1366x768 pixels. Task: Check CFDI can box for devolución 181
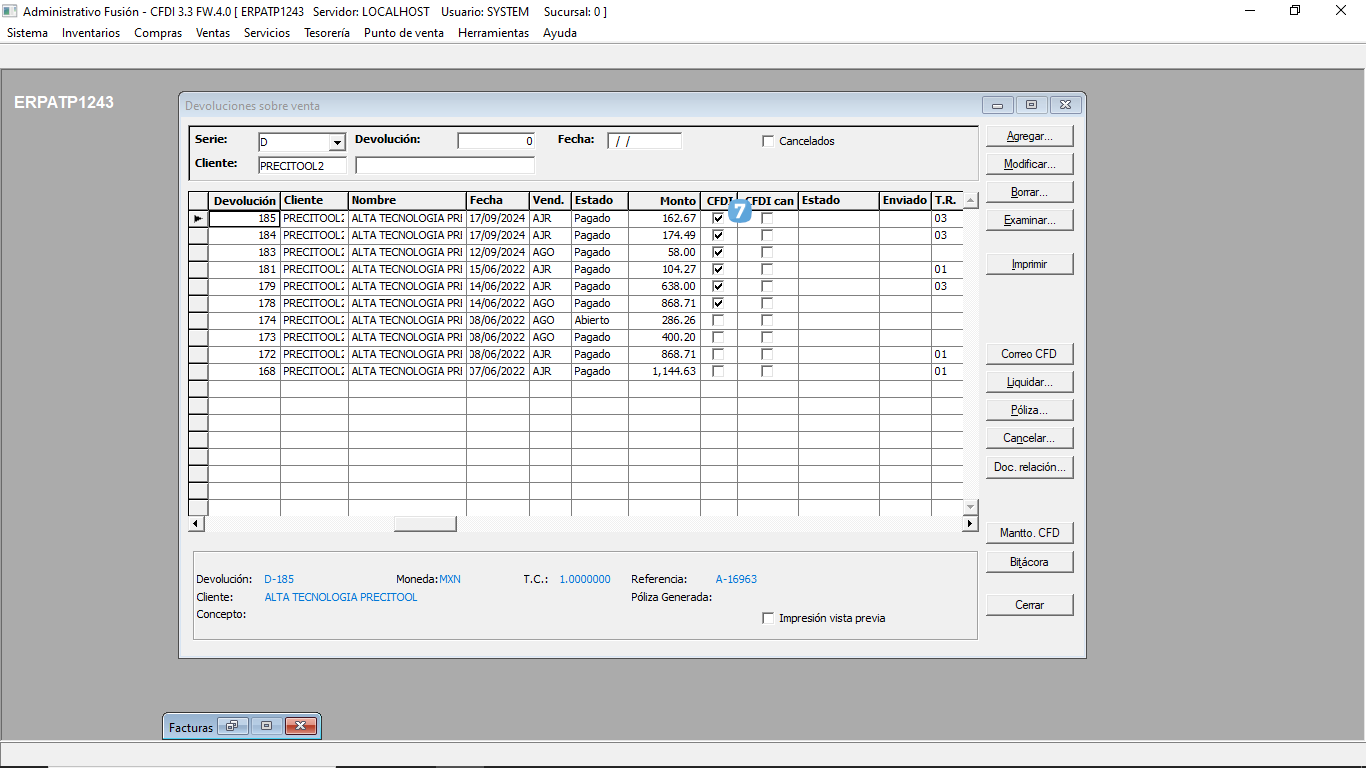point(767,269)
